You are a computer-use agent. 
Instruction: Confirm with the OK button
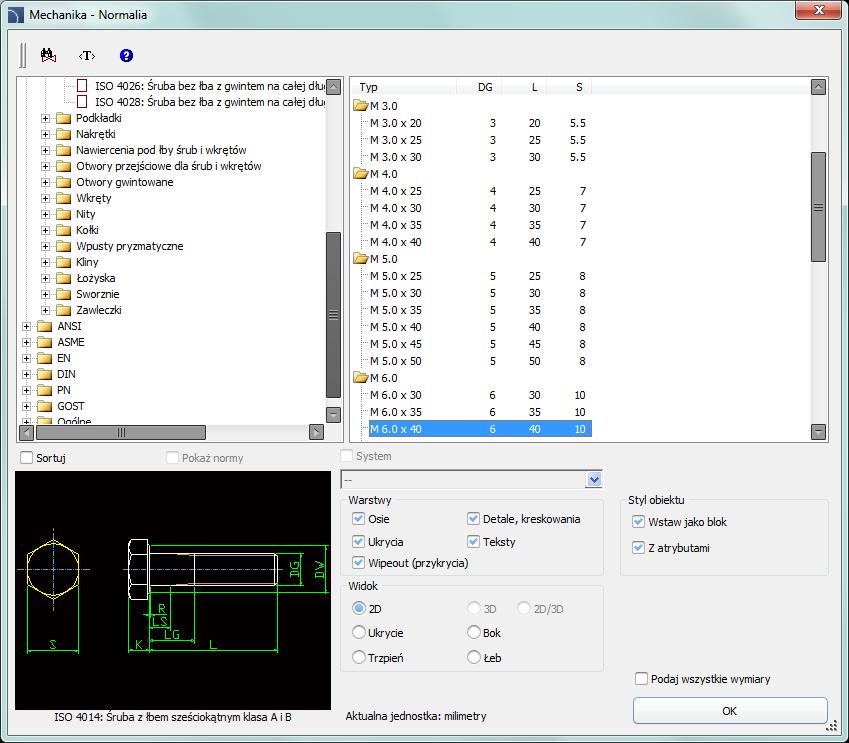[730, 711]
